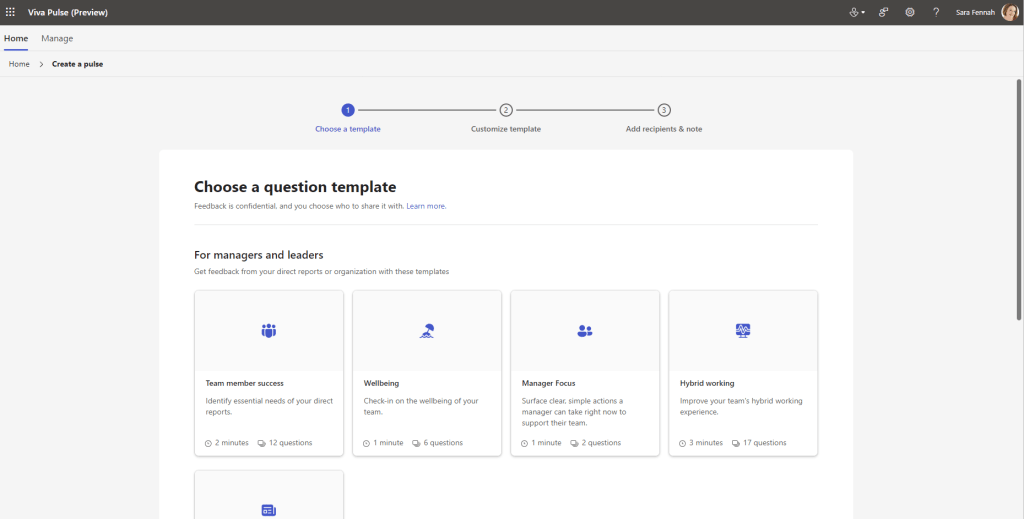Select step 2 Customize template
This screenshot has height=519, width=1024.
pos(506,110)
